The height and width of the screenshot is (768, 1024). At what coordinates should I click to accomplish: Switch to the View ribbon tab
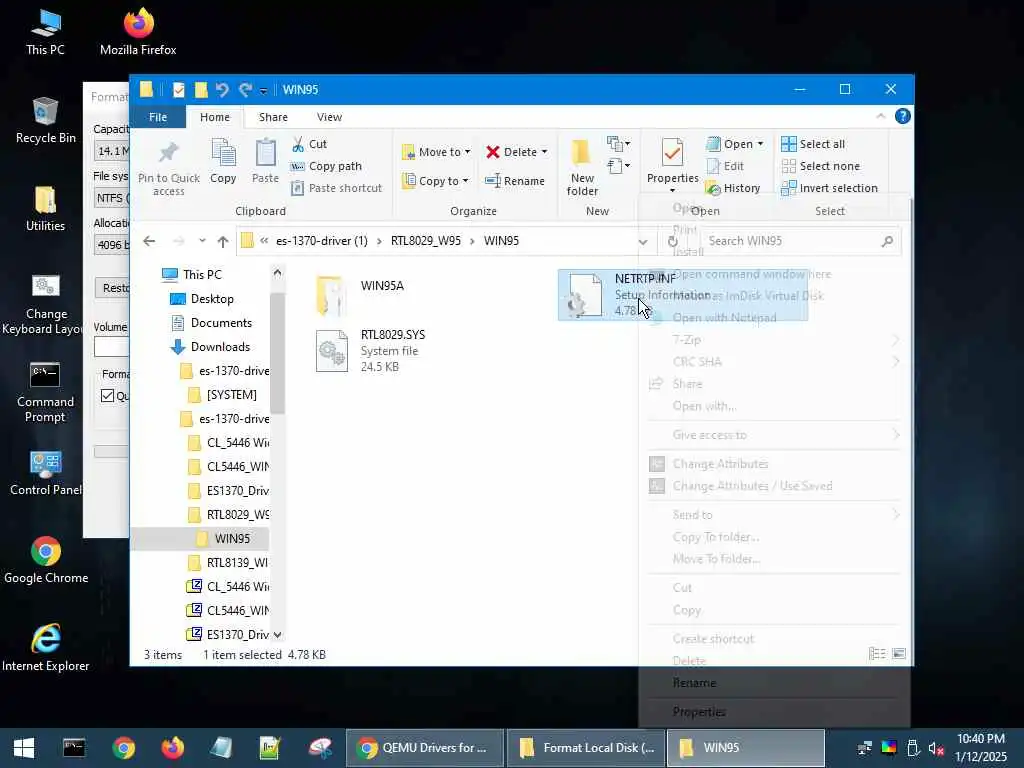(329, 117)
